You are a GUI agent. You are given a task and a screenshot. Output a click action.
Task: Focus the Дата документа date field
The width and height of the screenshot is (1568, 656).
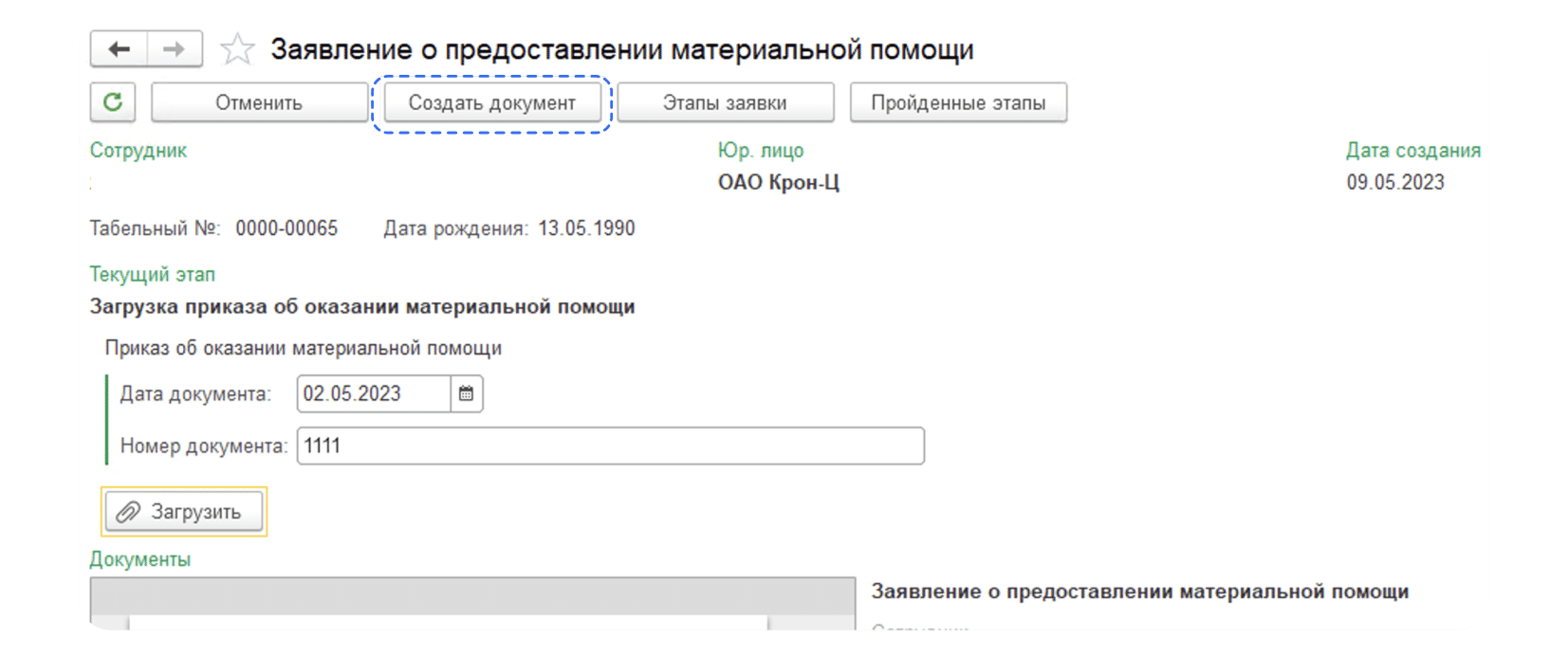tap(374, 393)
